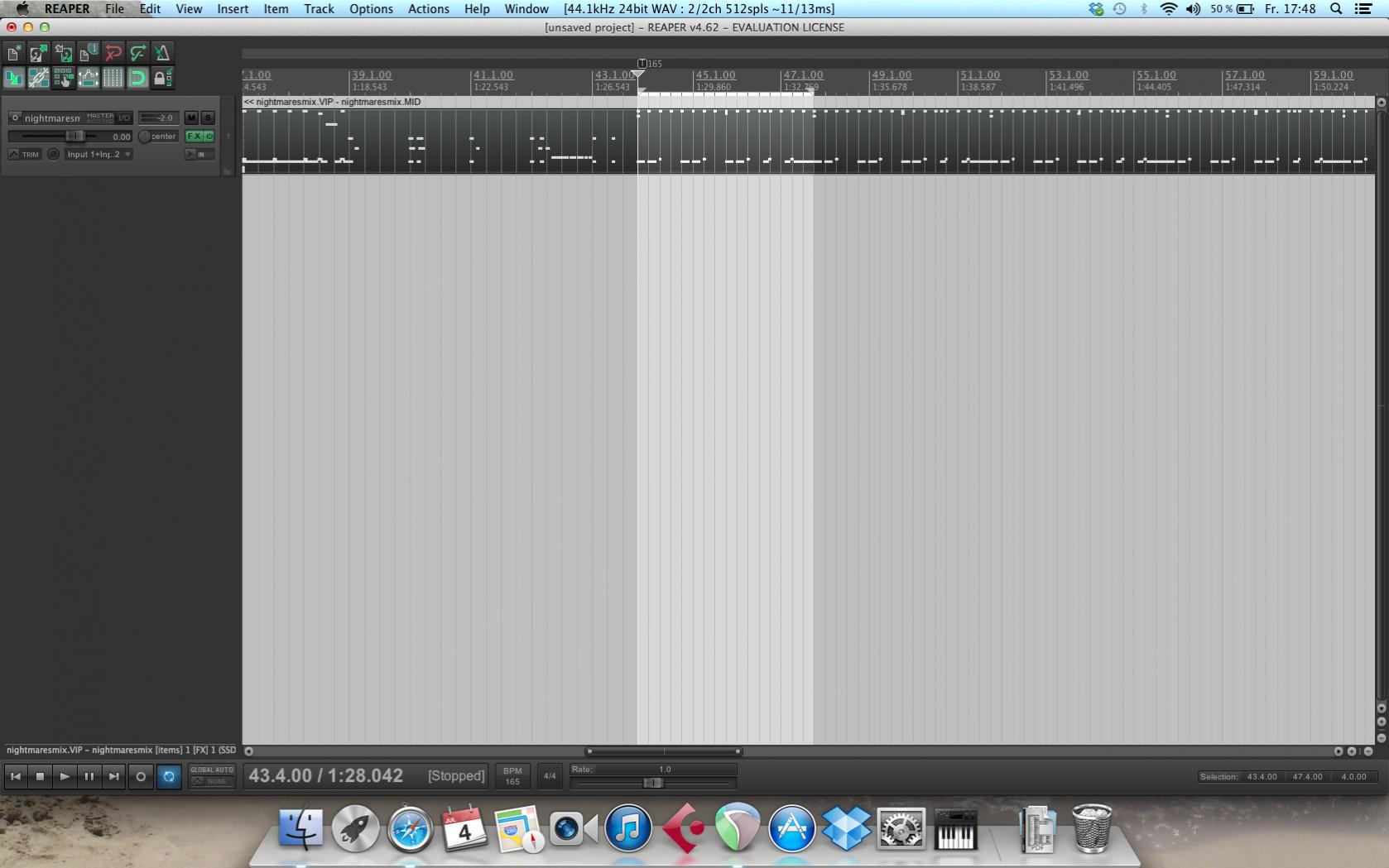Open System Preferences from the Dock

(x=901, y=828)
